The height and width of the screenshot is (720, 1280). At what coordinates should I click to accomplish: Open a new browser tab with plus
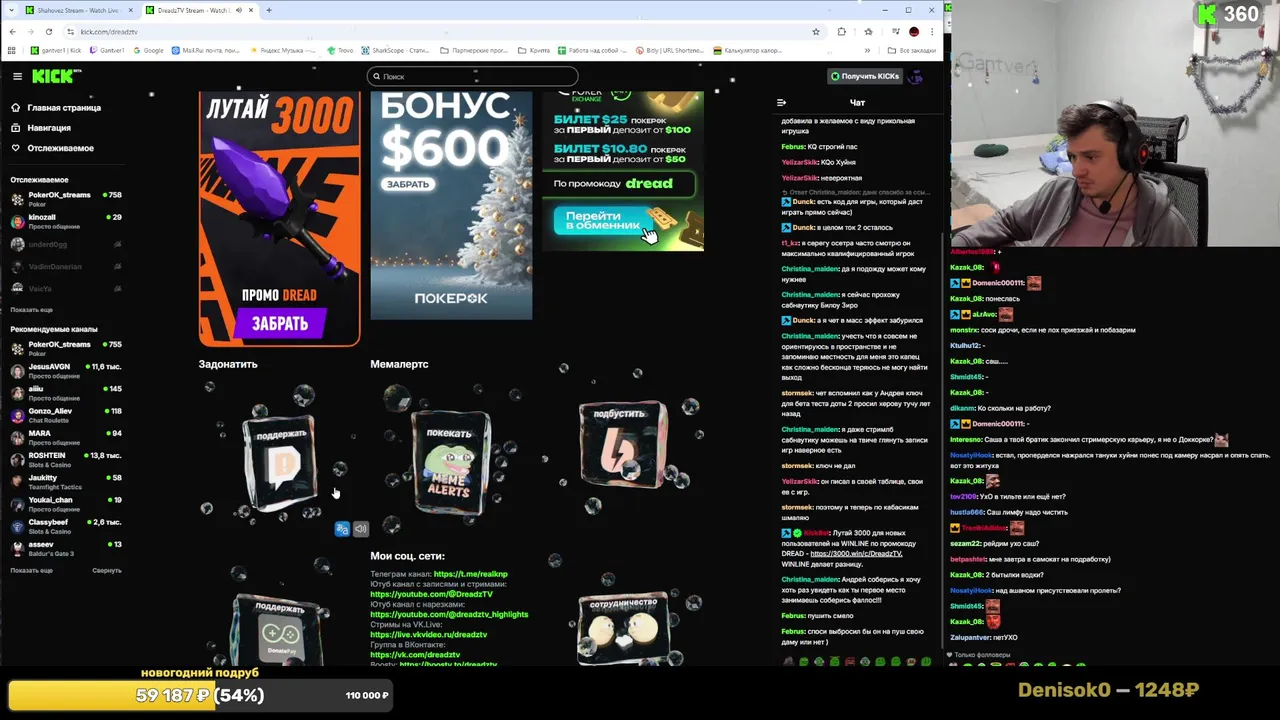pos(268,10)
